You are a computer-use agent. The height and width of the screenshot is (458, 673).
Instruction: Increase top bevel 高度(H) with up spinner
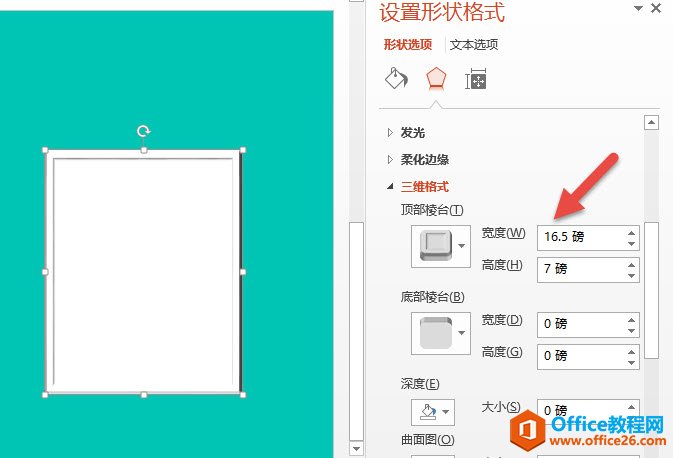point(631,265)
